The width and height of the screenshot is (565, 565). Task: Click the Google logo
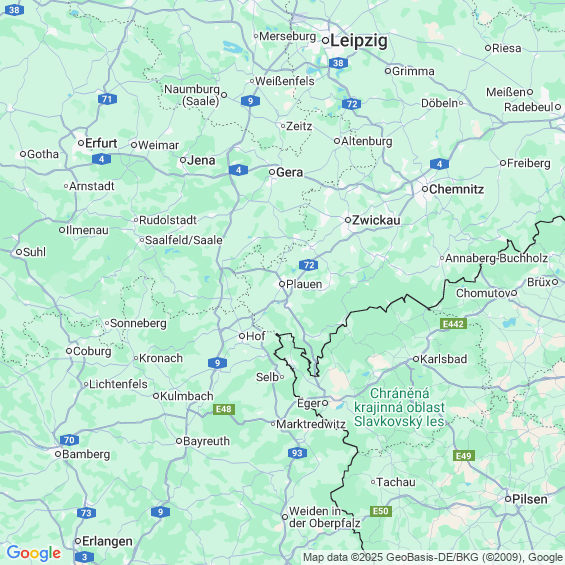coord(34,553)
